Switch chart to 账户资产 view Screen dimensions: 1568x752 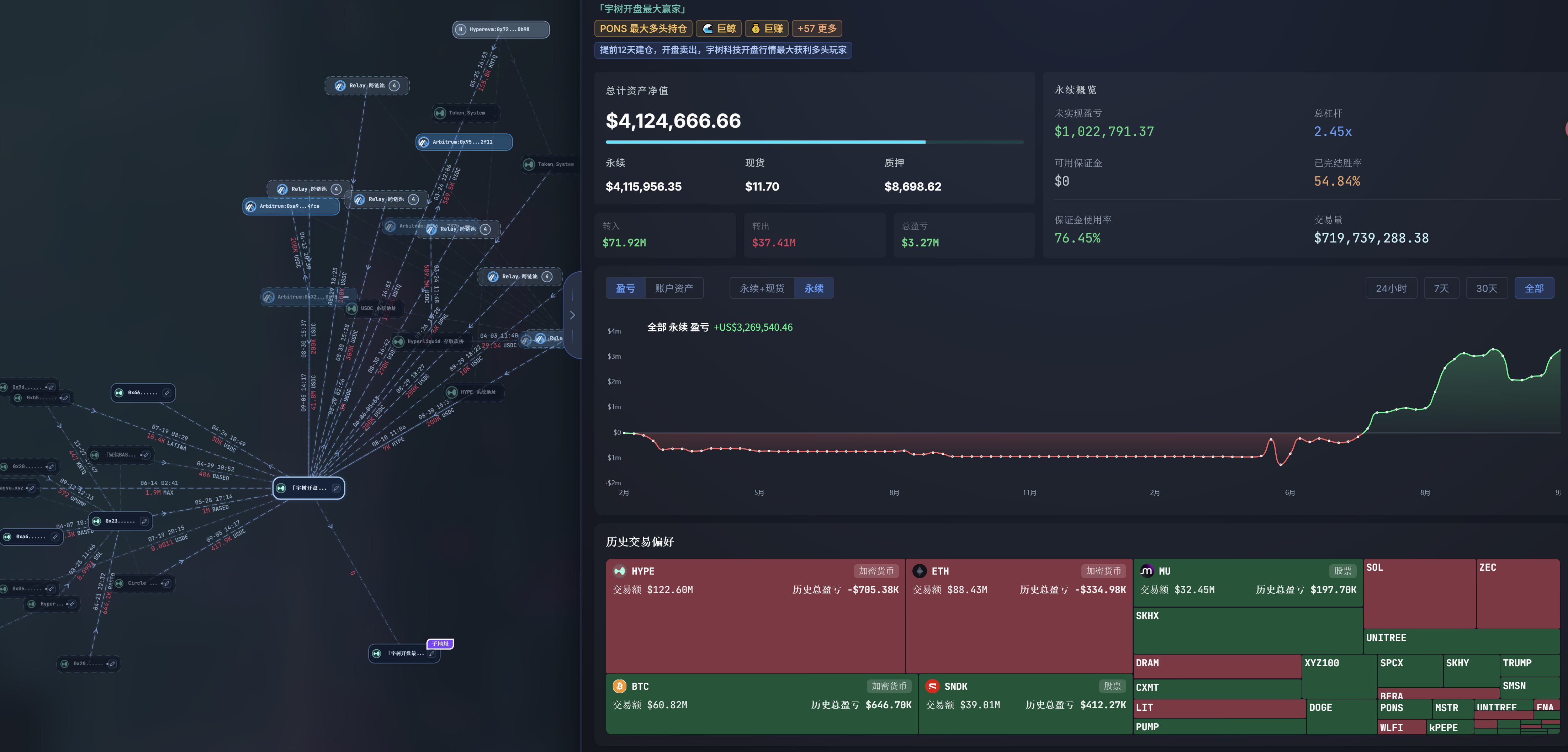point(674,288)
